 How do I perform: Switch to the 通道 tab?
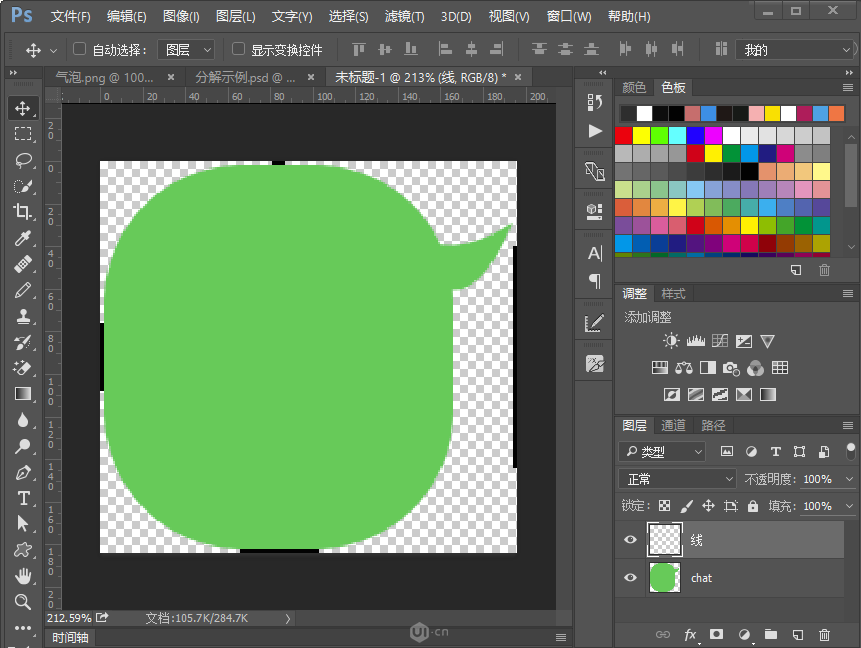tap(673, 425)
